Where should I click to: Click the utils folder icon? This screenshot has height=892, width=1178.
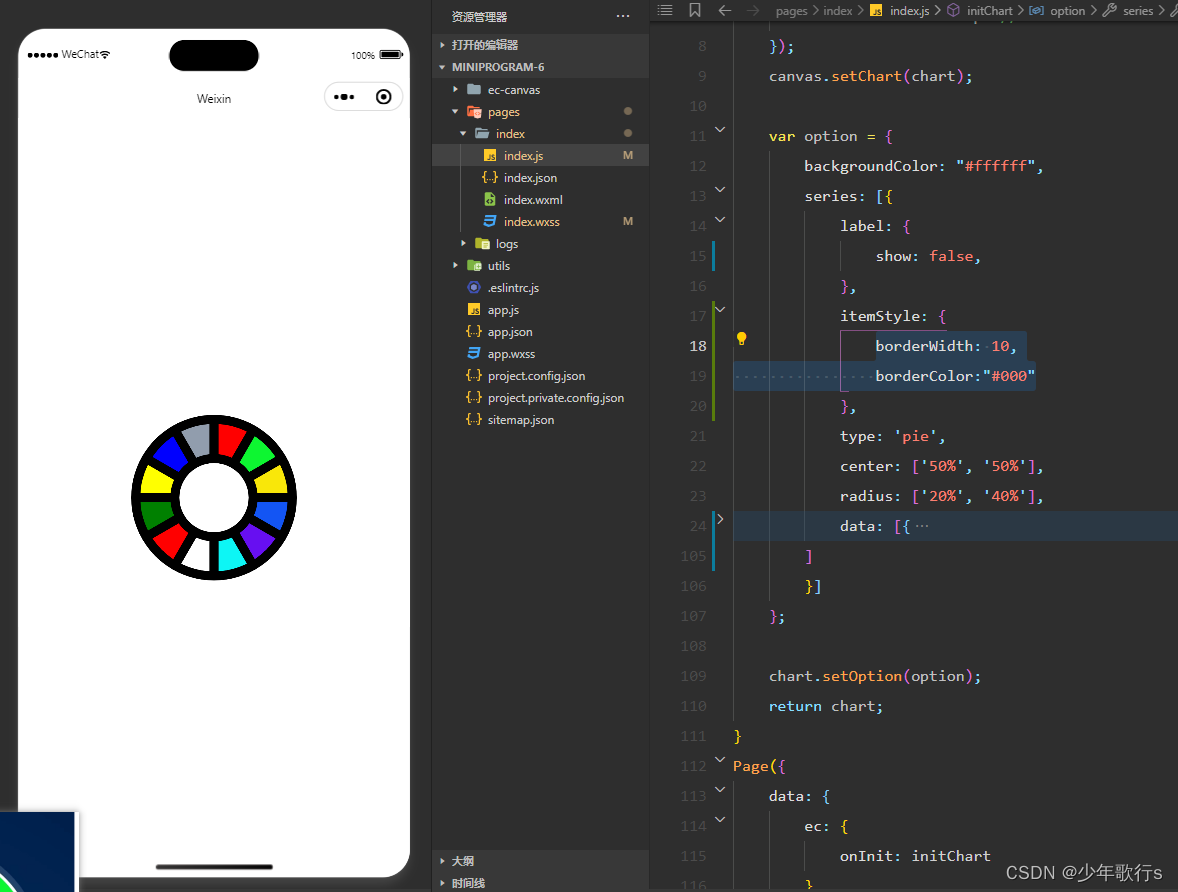(474, 265)
